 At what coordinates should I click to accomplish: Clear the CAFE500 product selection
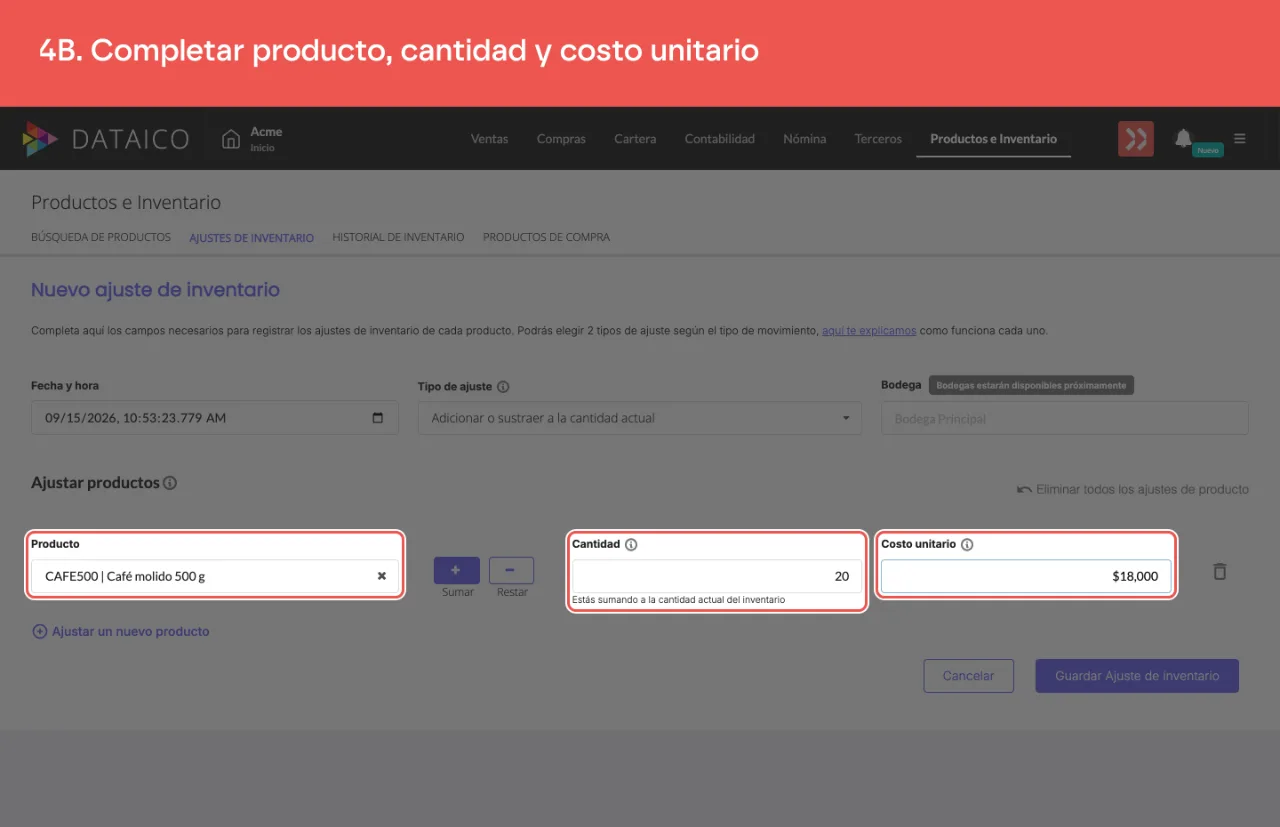(381, 576)
